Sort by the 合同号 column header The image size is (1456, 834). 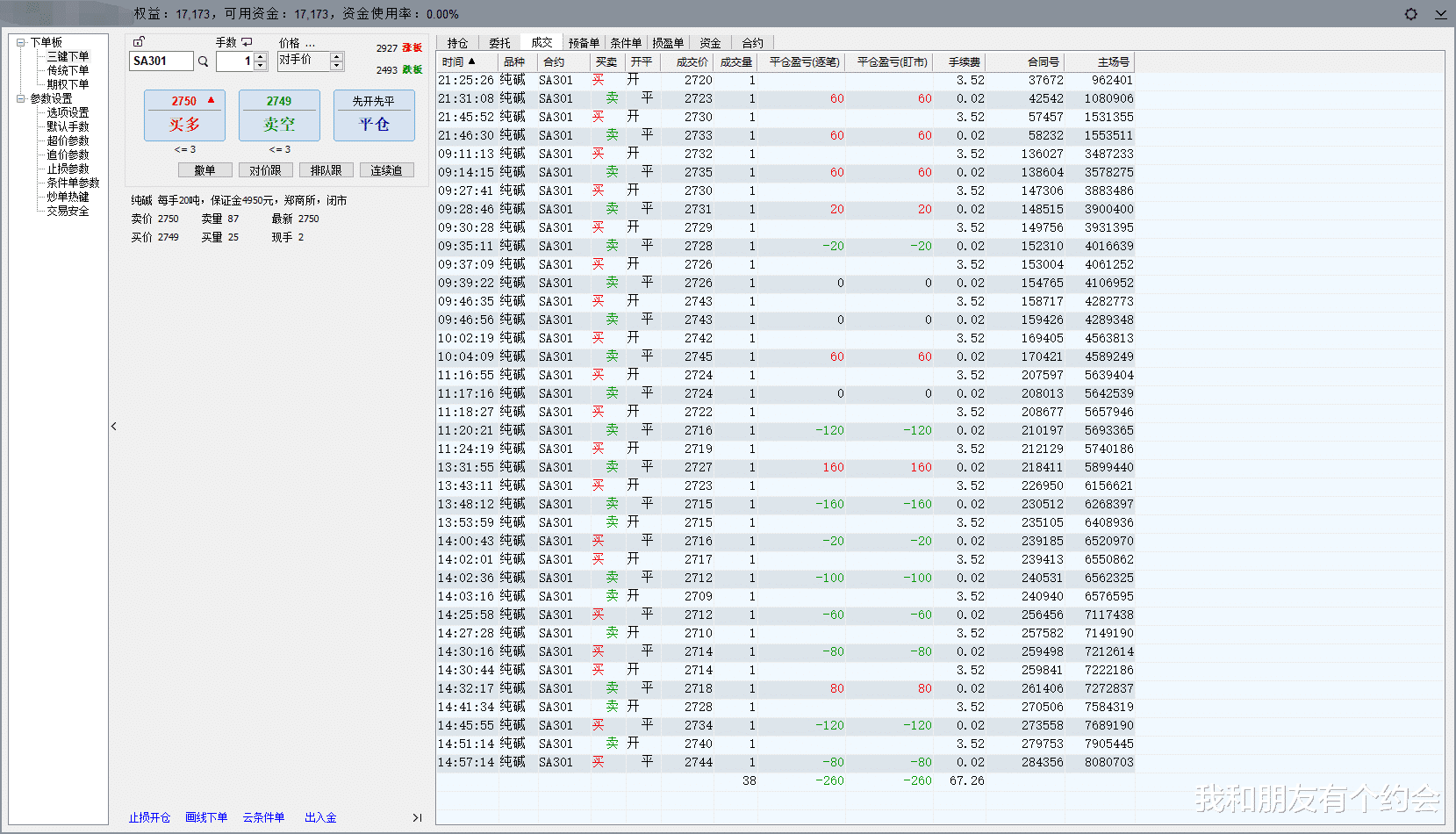pos(1025,61)
